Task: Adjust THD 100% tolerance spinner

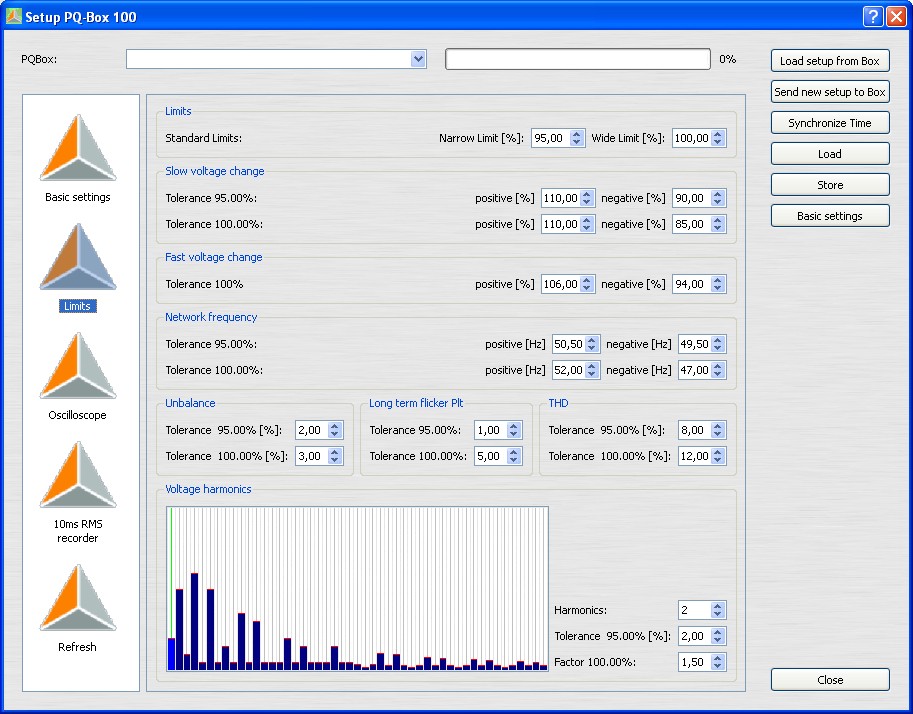Action: click(717, 456)
